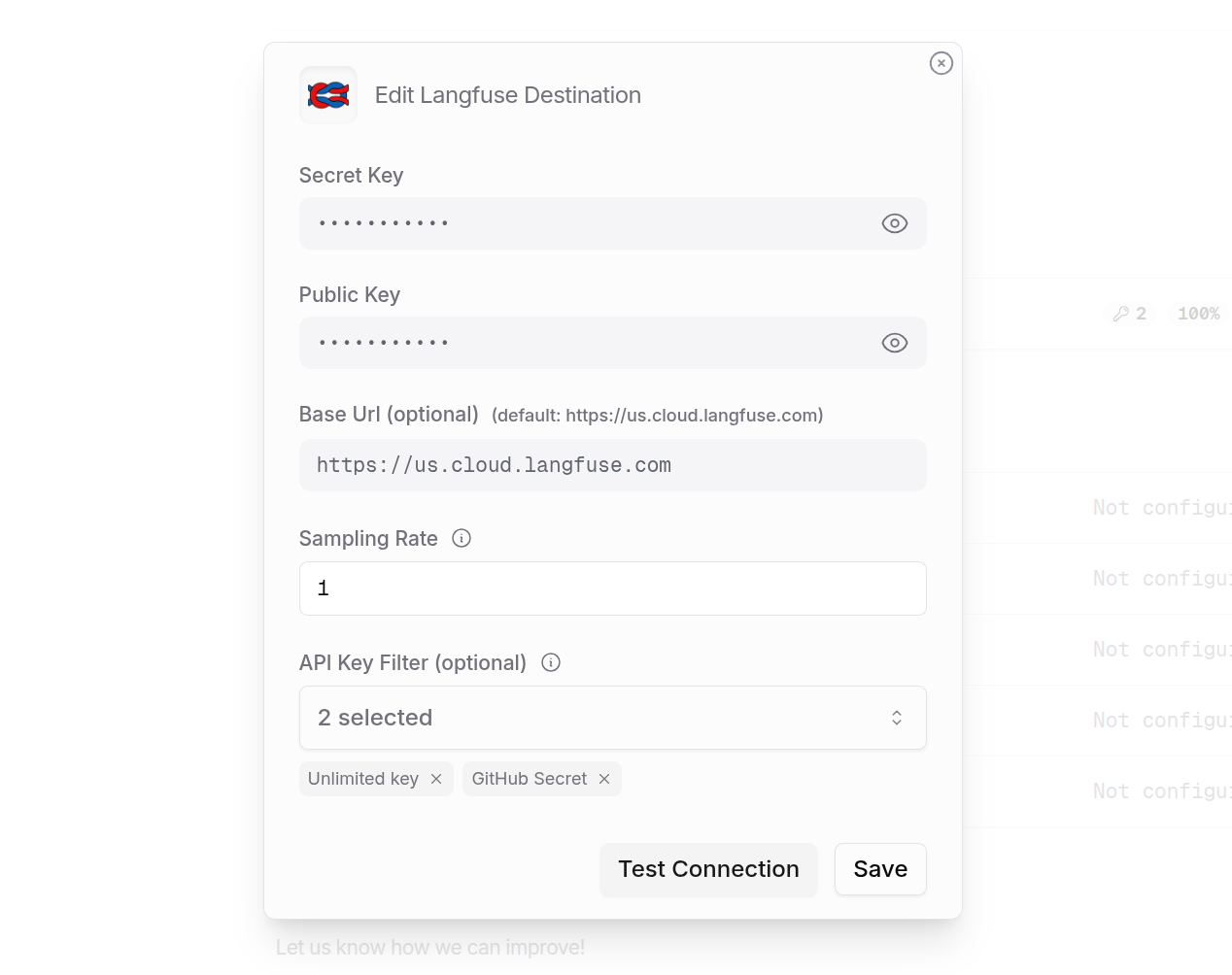The width and height of the screenshot is (1232, 975).
Task: Reveal the Secret Key value
Action: click(x=894, y=222)
